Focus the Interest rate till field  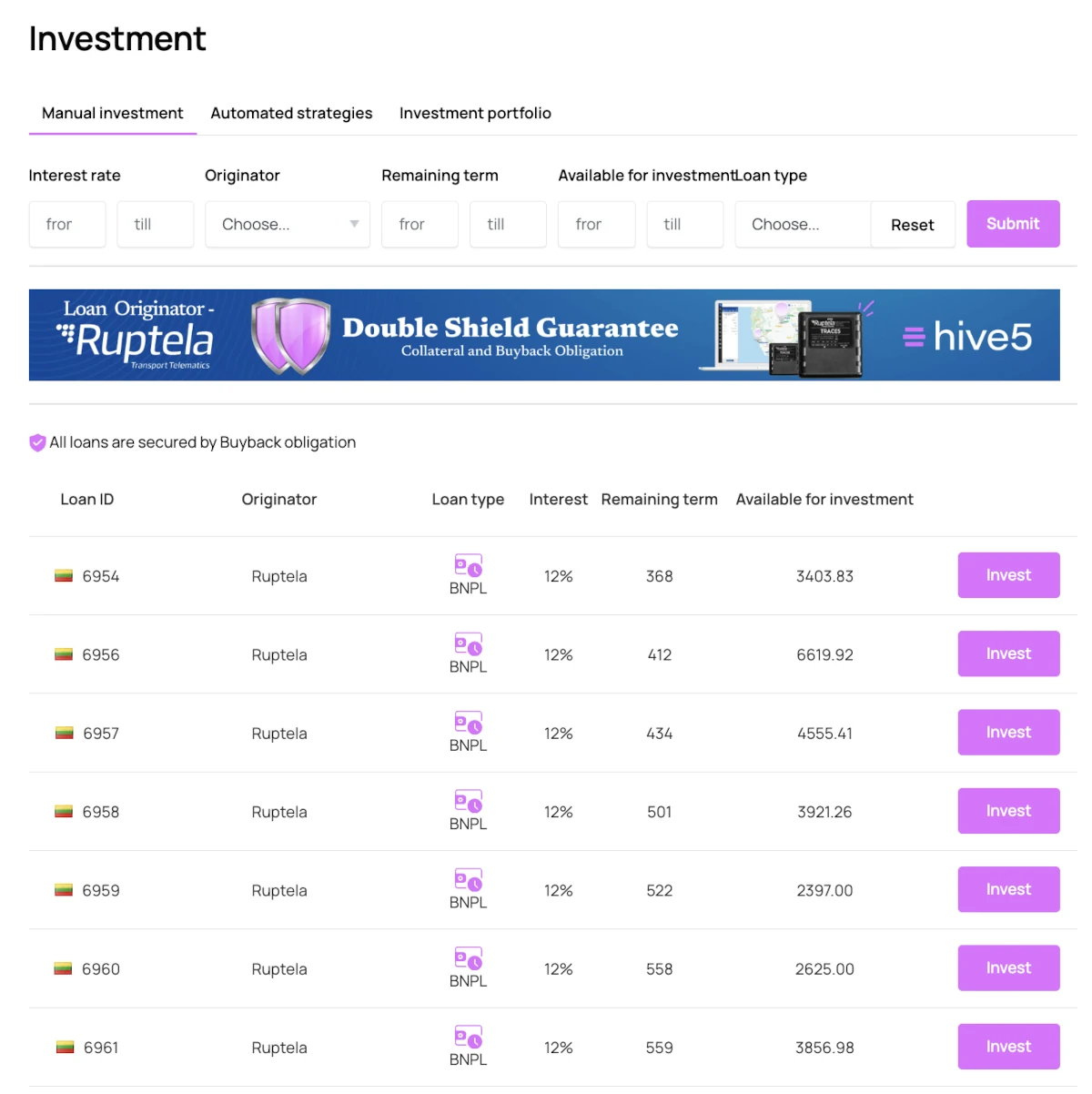coord(156,224)
